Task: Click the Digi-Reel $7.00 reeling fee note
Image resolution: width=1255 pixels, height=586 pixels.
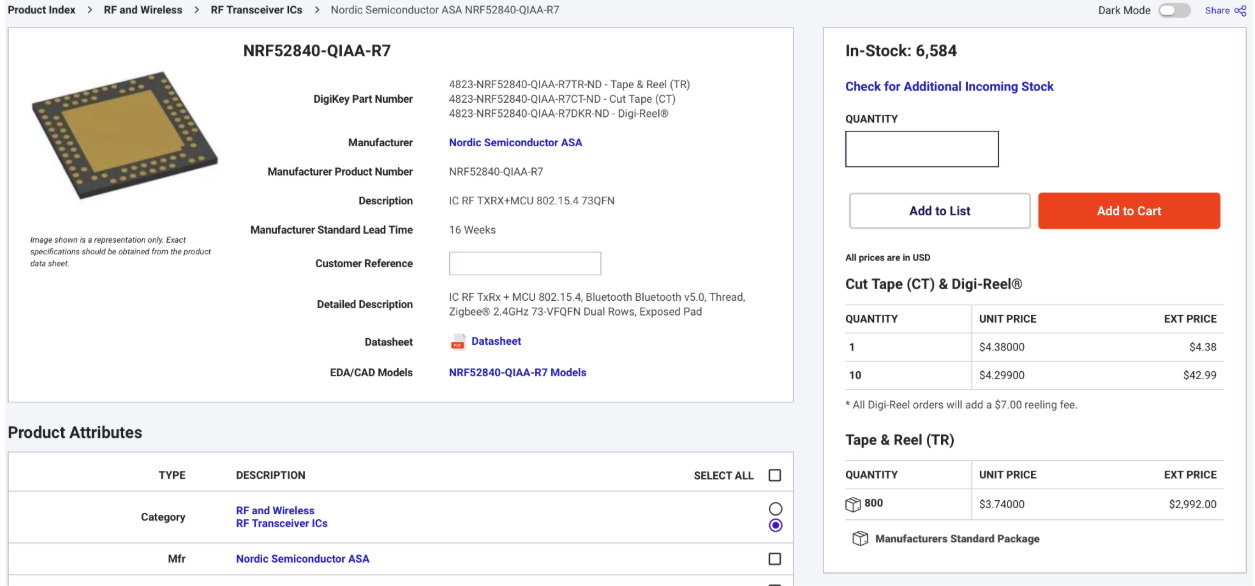Action: (x=961, y=405)
